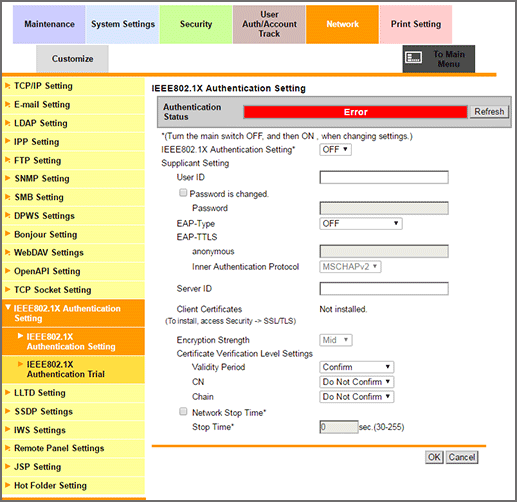Switch to the Security tab
This screenshot has width=517, height=502.
pos(196,24)
